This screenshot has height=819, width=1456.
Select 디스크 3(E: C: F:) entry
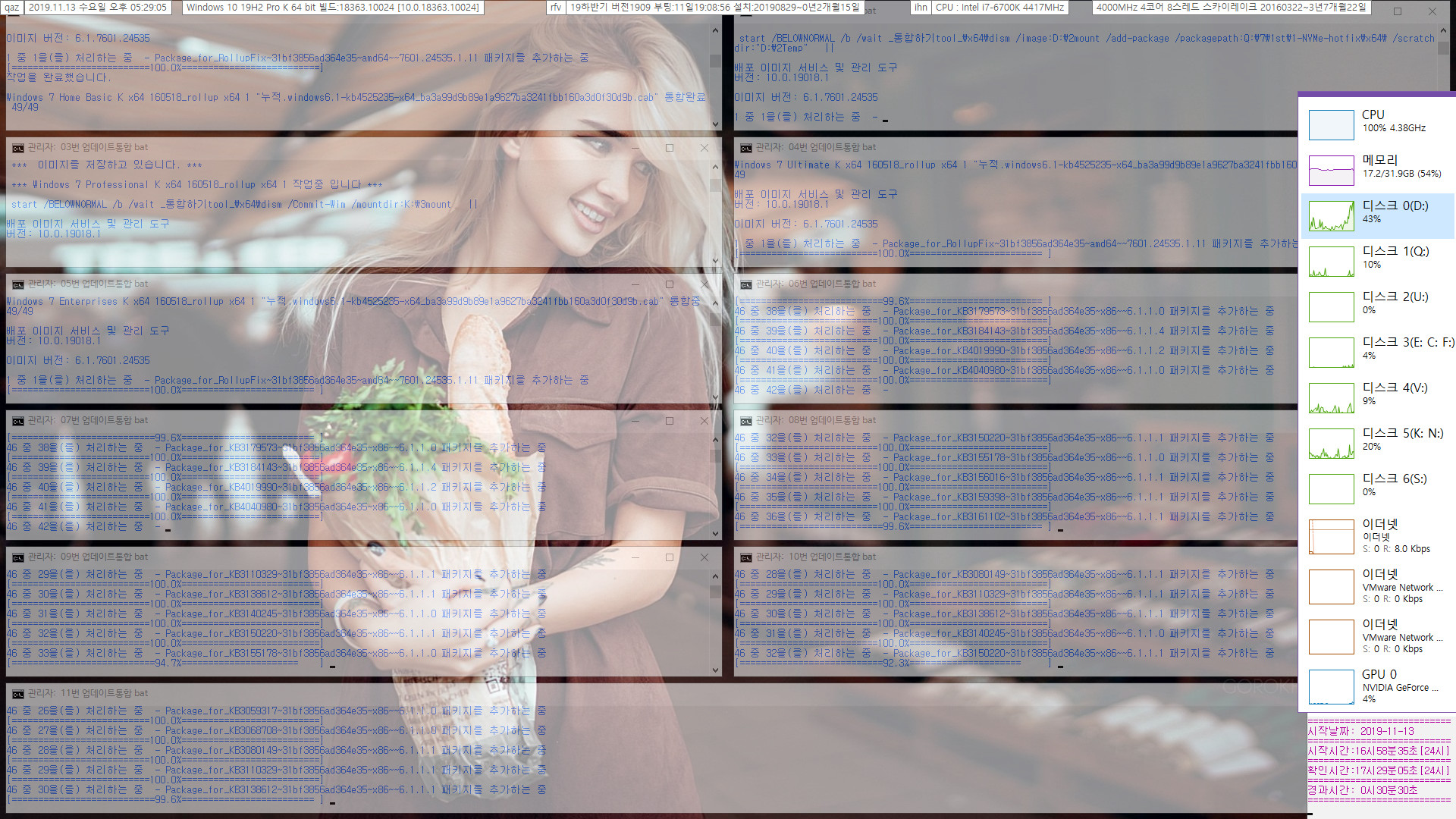tap(1379, 352)
